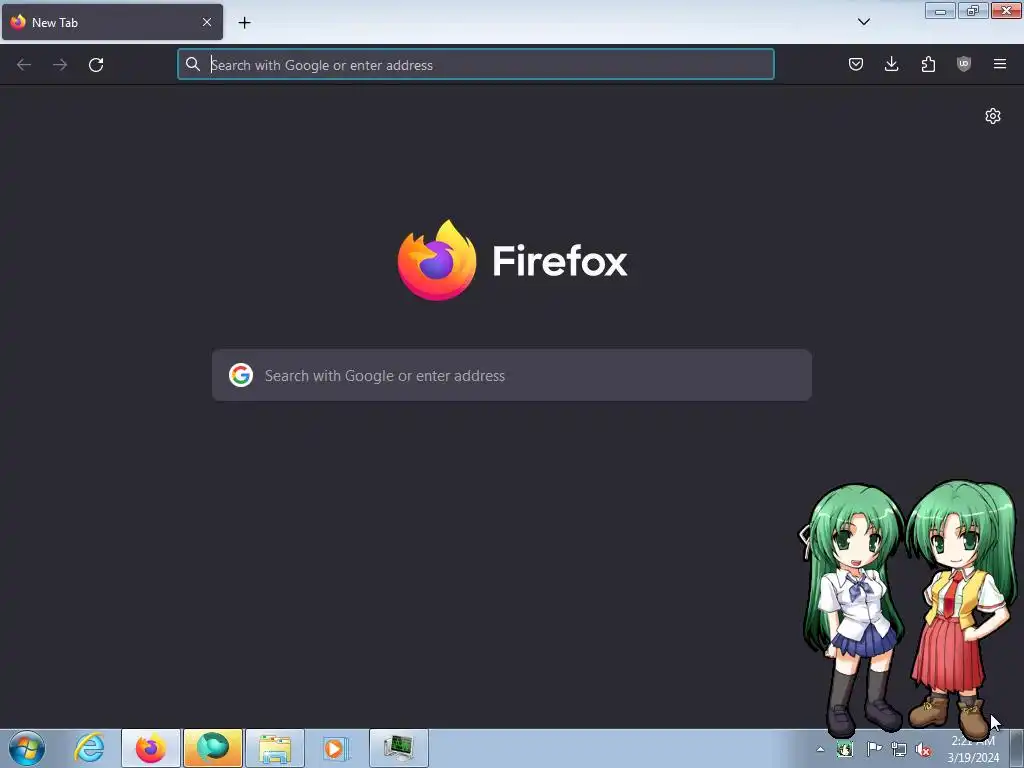
Task: Click the Action Center flag icon
Action: click(x=873, y=749)
